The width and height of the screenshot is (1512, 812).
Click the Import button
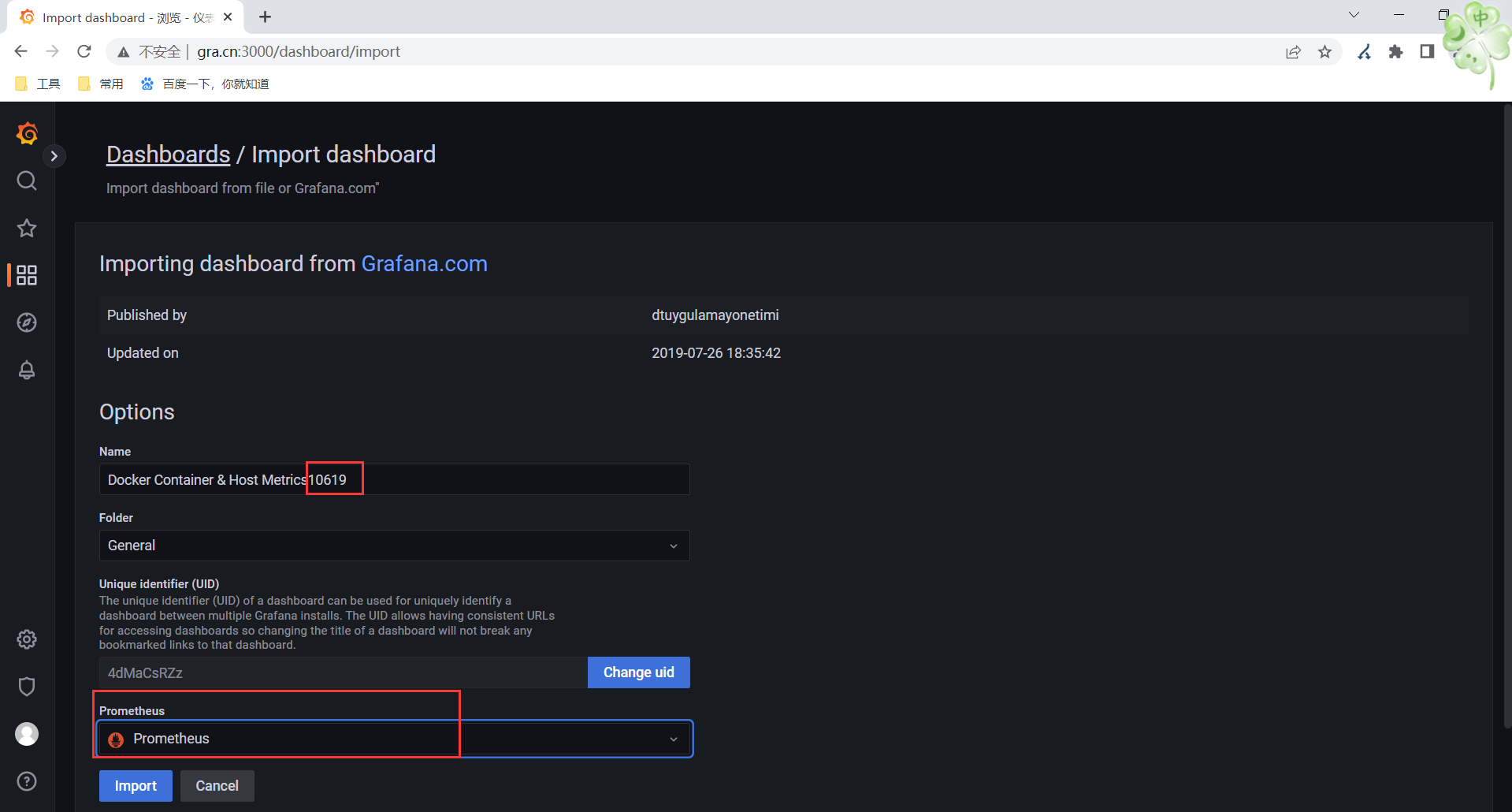tap(136, 786)
